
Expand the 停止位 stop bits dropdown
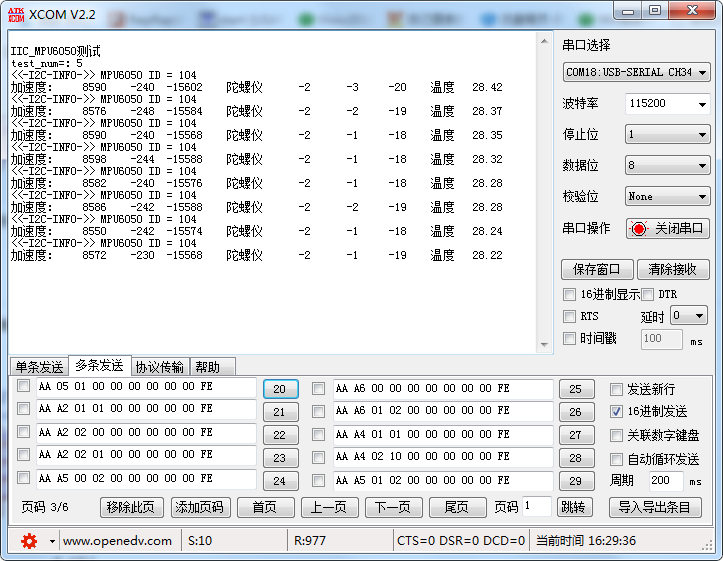tap(667, 135)
